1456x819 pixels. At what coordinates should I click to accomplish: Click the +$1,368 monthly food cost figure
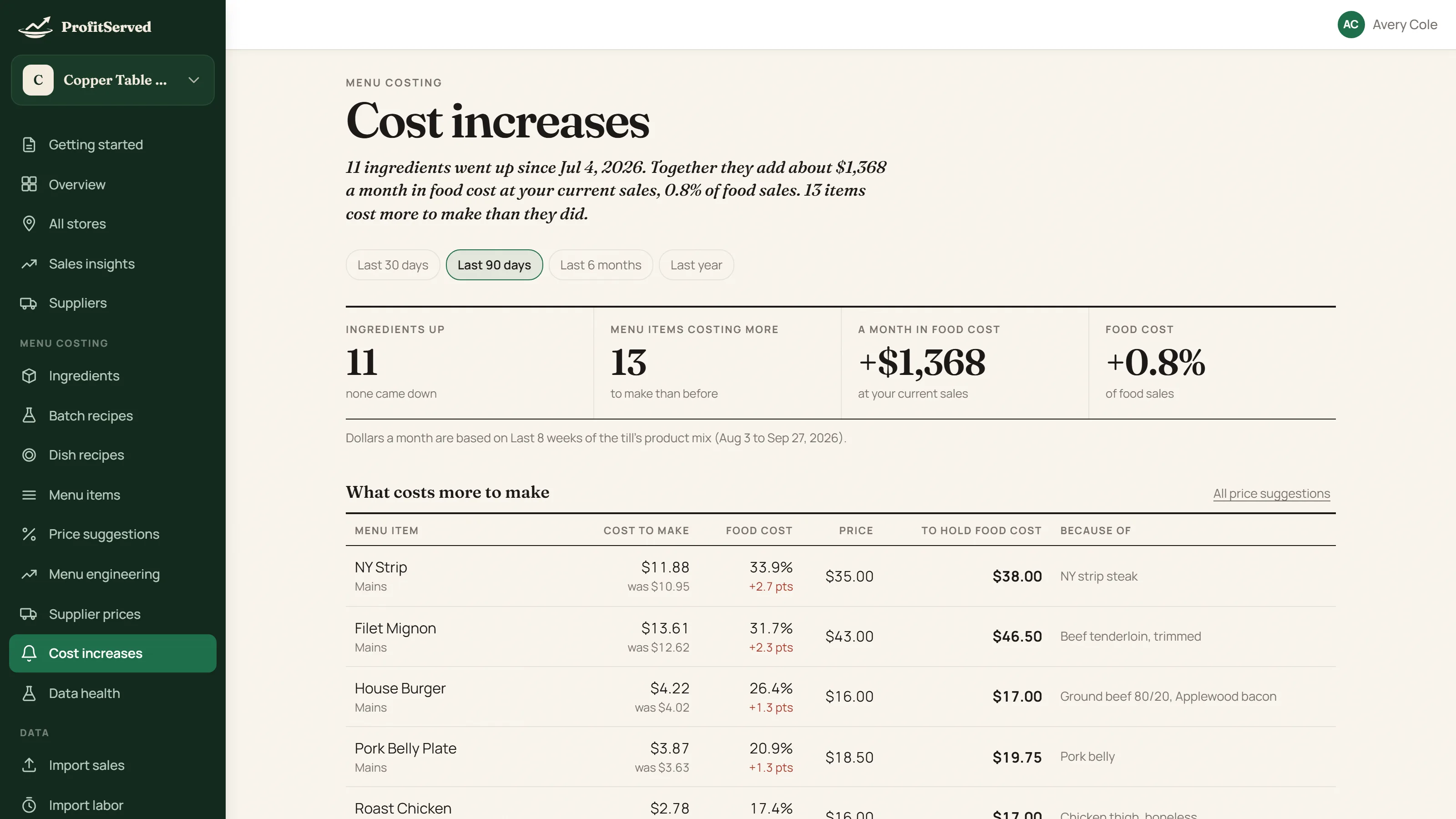922,363
